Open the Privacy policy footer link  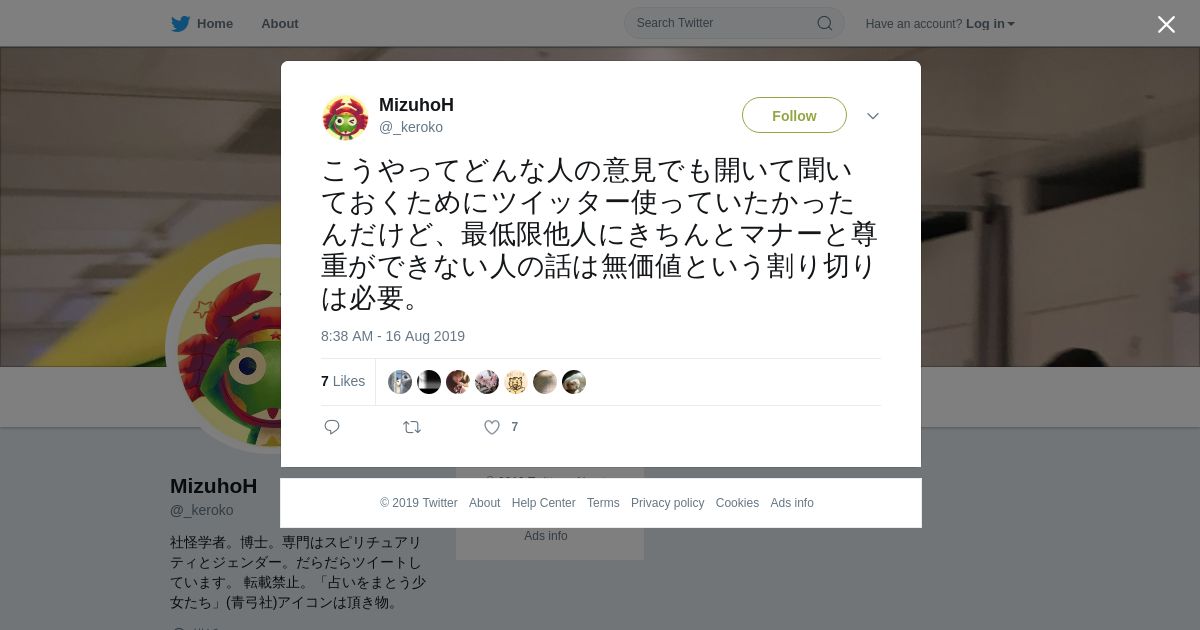667,503
